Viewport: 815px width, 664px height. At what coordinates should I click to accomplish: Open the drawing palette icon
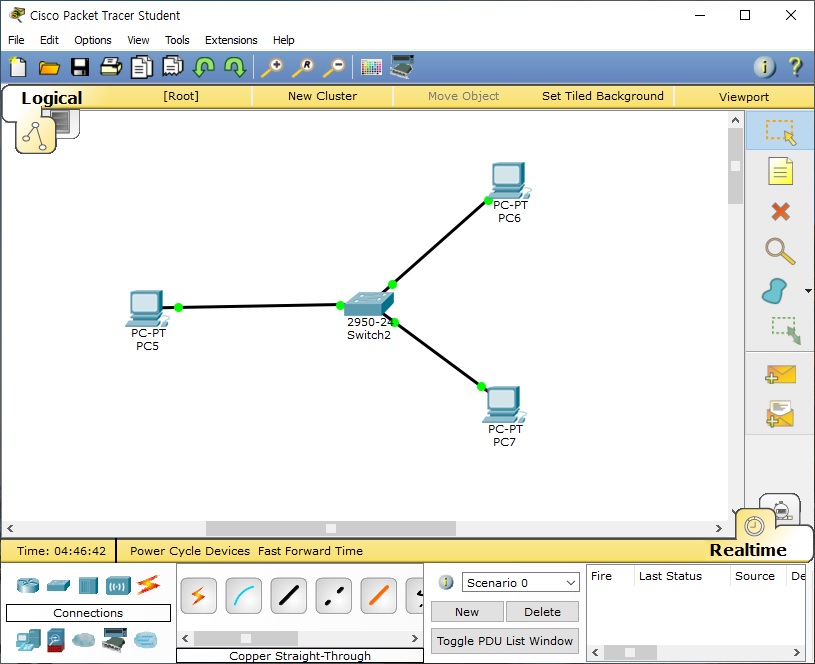tap(371, 67)
